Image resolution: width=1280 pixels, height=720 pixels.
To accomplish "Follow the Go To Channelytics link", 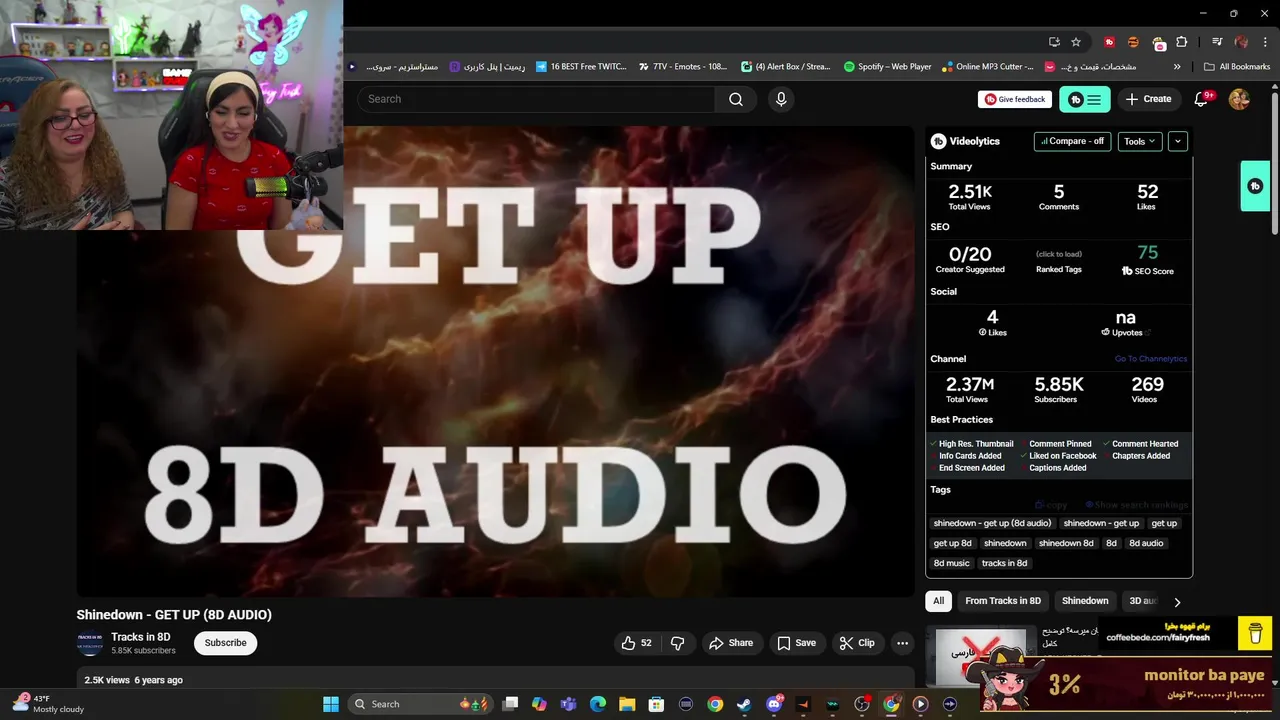I will (1151, 359).
